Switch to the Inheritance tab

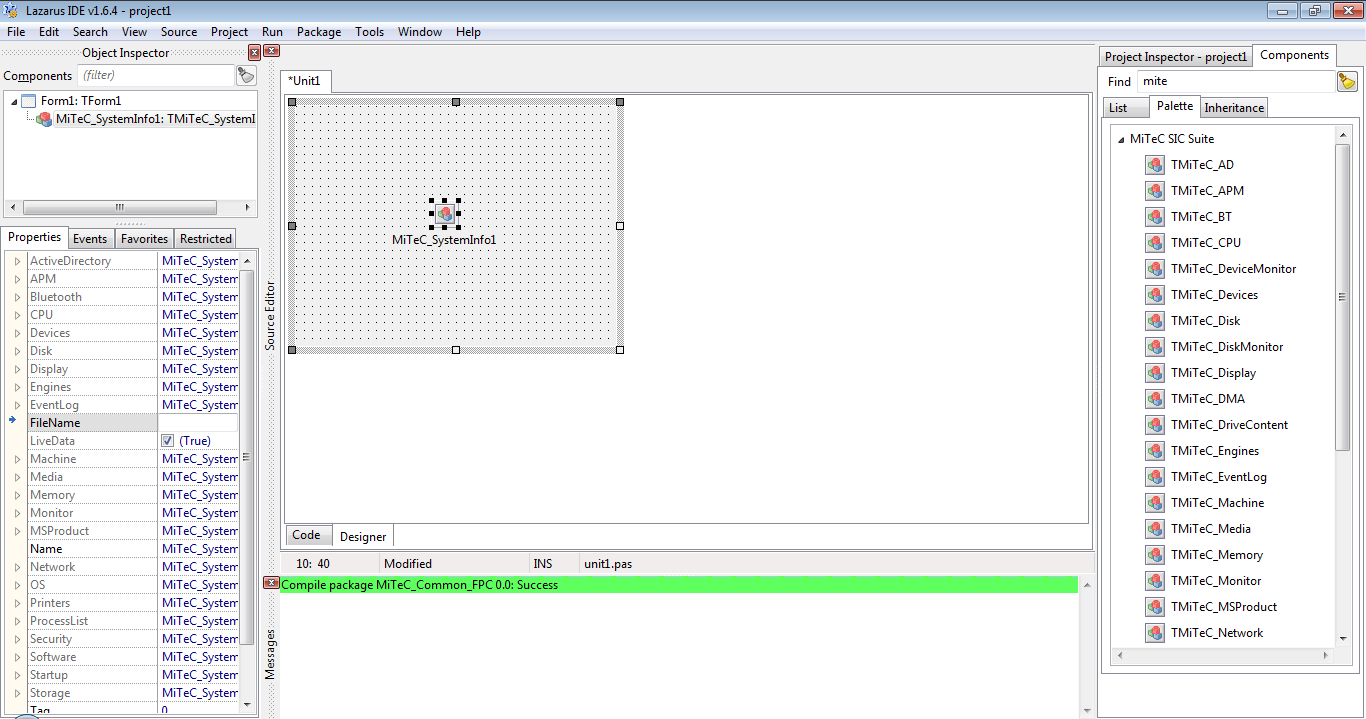(1234, 108)
